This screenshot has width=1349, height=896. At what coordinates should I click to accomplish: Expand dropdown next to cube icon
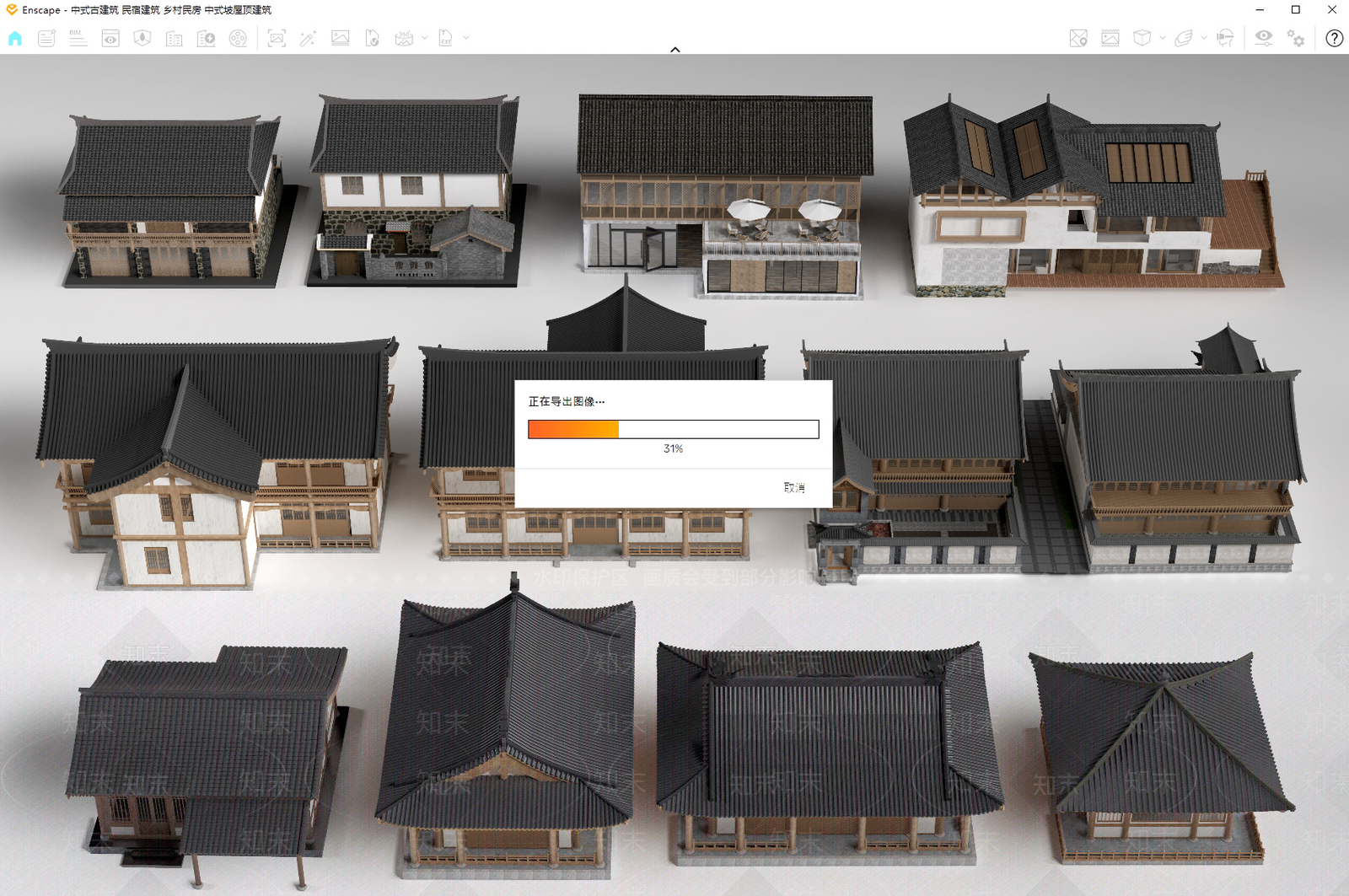tap(1163, 38)
